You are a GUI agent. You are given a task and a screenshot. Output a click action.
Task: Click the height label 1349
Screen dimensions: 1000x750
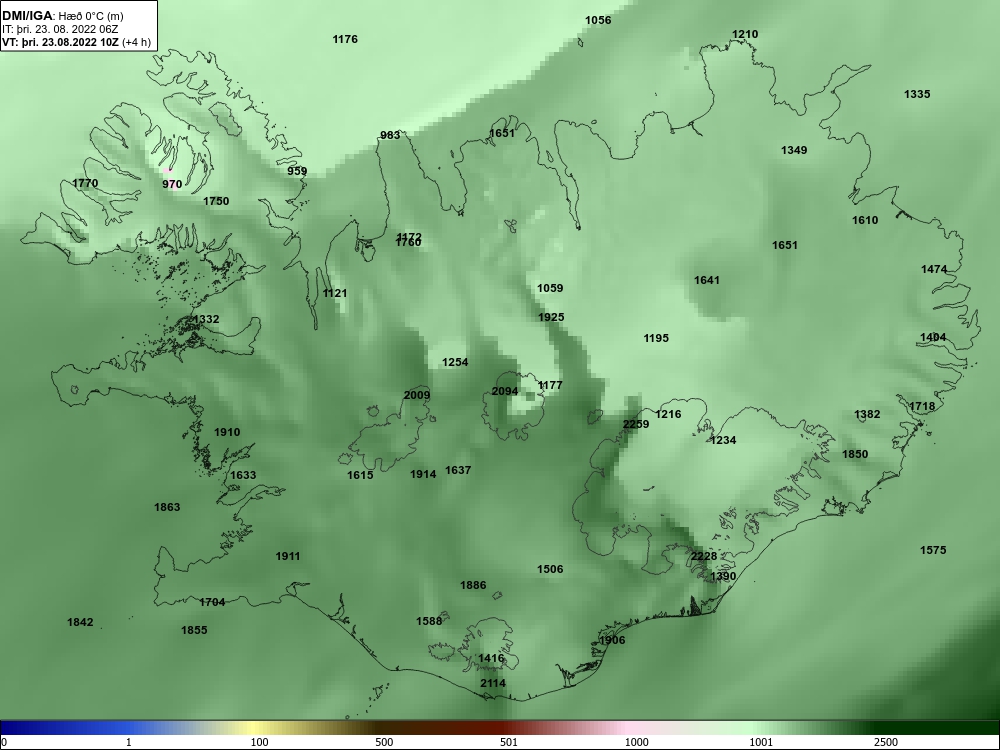pyautogui.click(x=794, y=151)
